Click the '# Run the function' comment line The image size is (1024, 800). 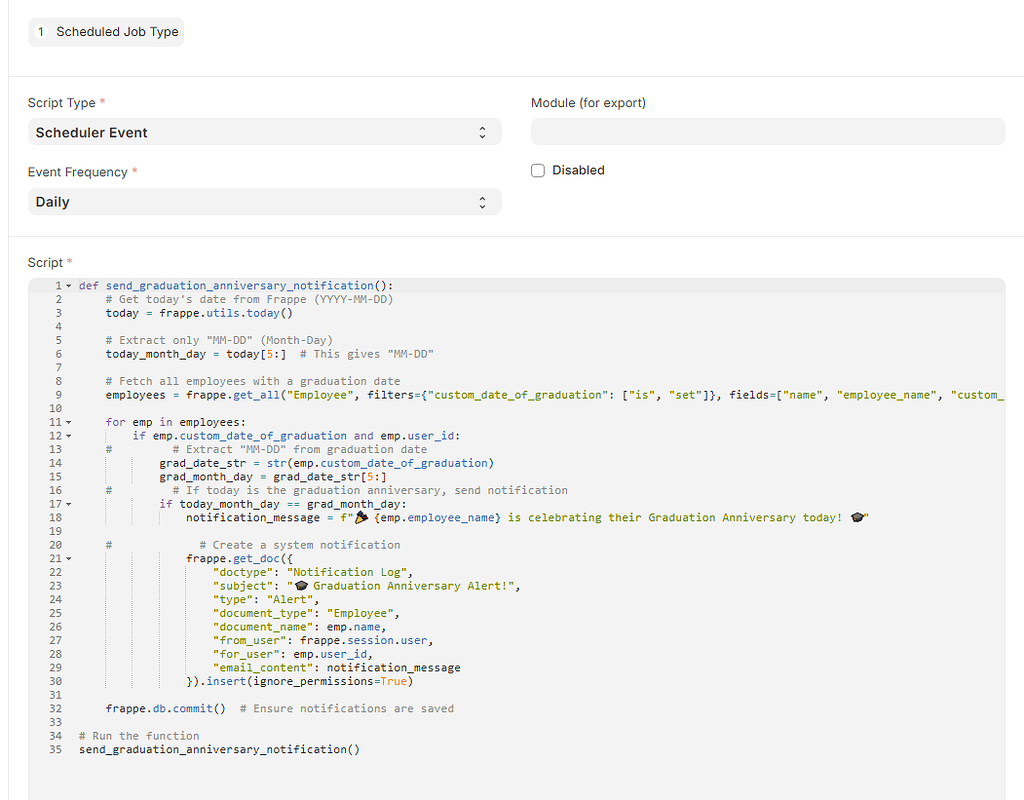click(139, 736)
